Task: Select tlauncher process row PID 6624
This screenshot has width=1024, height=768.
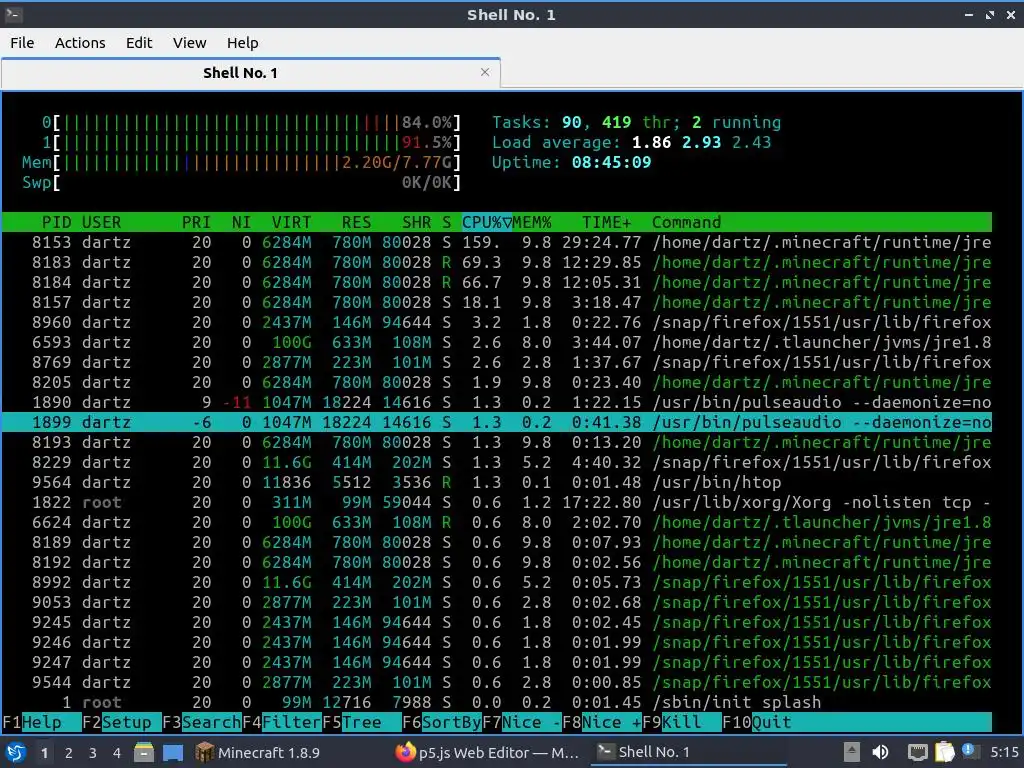Action: coord(497,522)
